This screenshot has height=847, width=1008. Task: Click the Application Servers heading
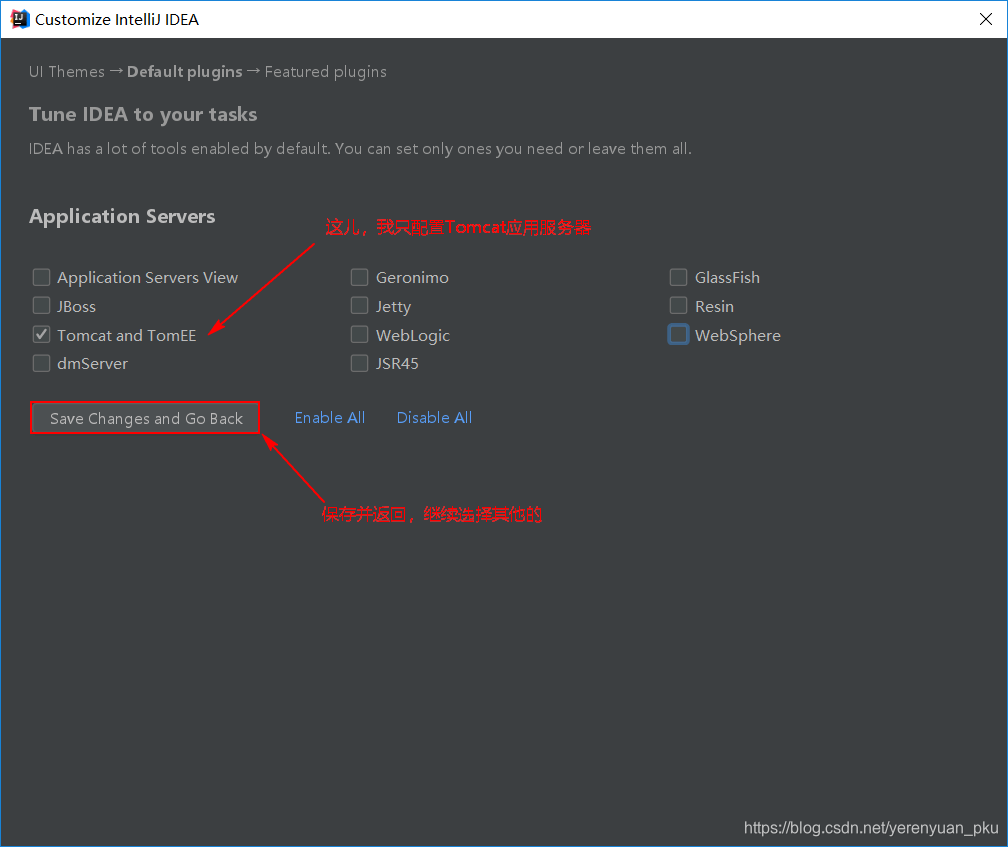pyautogui.click(x=122, y=217)
